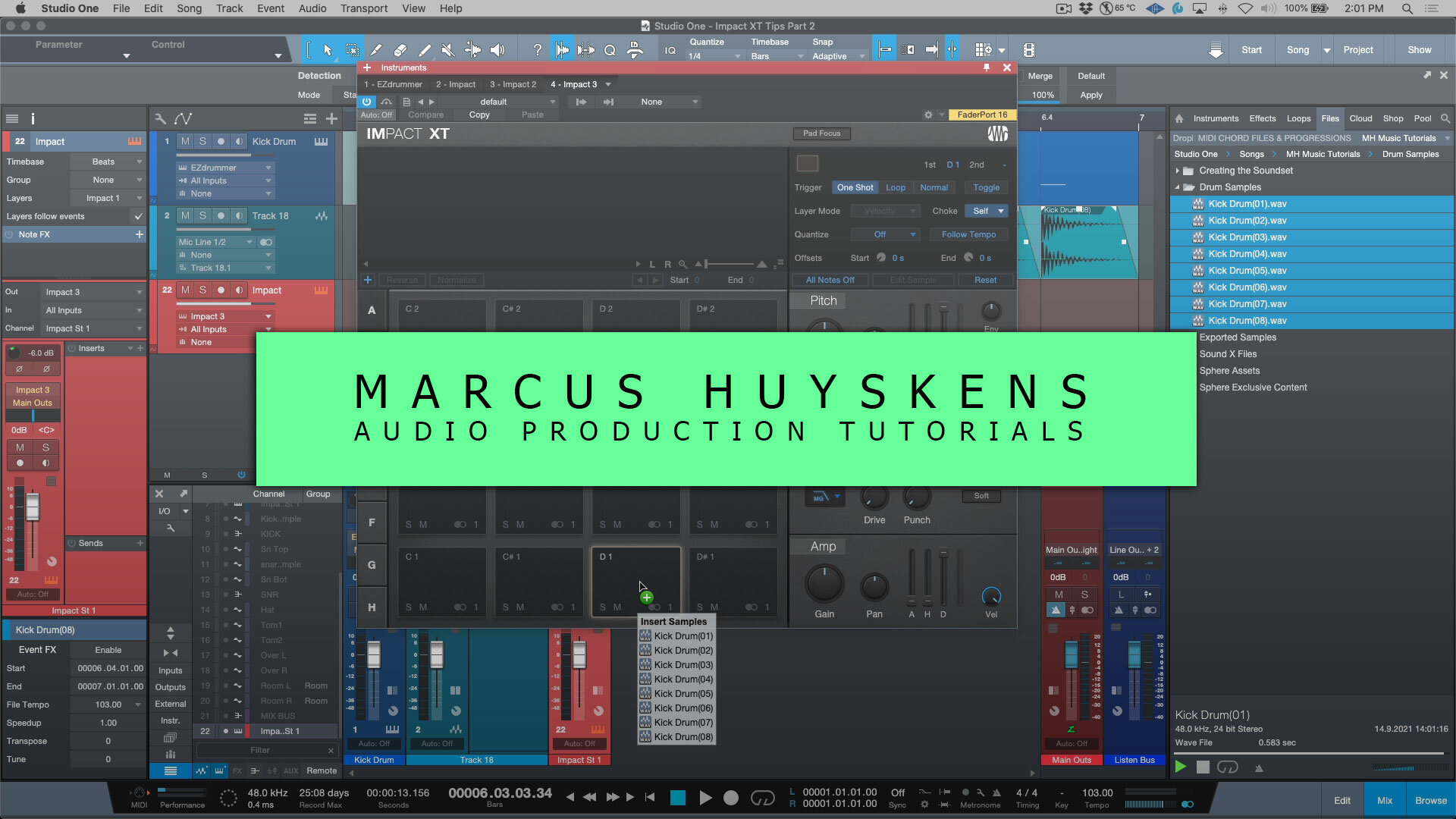This screenshot has width=1456, height=819.
Task: Click the Reset button in Impact XT
Action: [985, 280]
